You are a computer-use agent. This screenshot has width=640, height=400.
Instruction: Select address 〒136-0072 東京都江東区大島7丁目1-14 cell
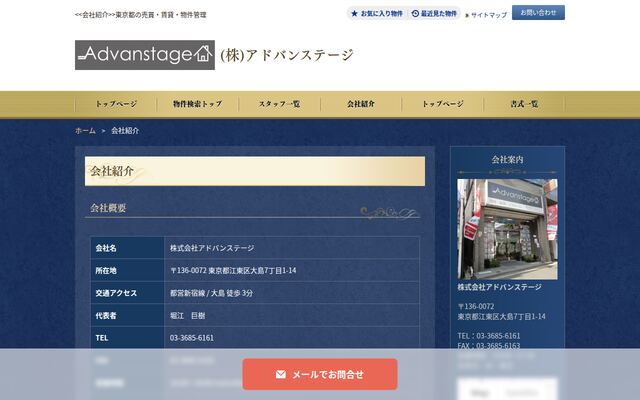(292, 270)
